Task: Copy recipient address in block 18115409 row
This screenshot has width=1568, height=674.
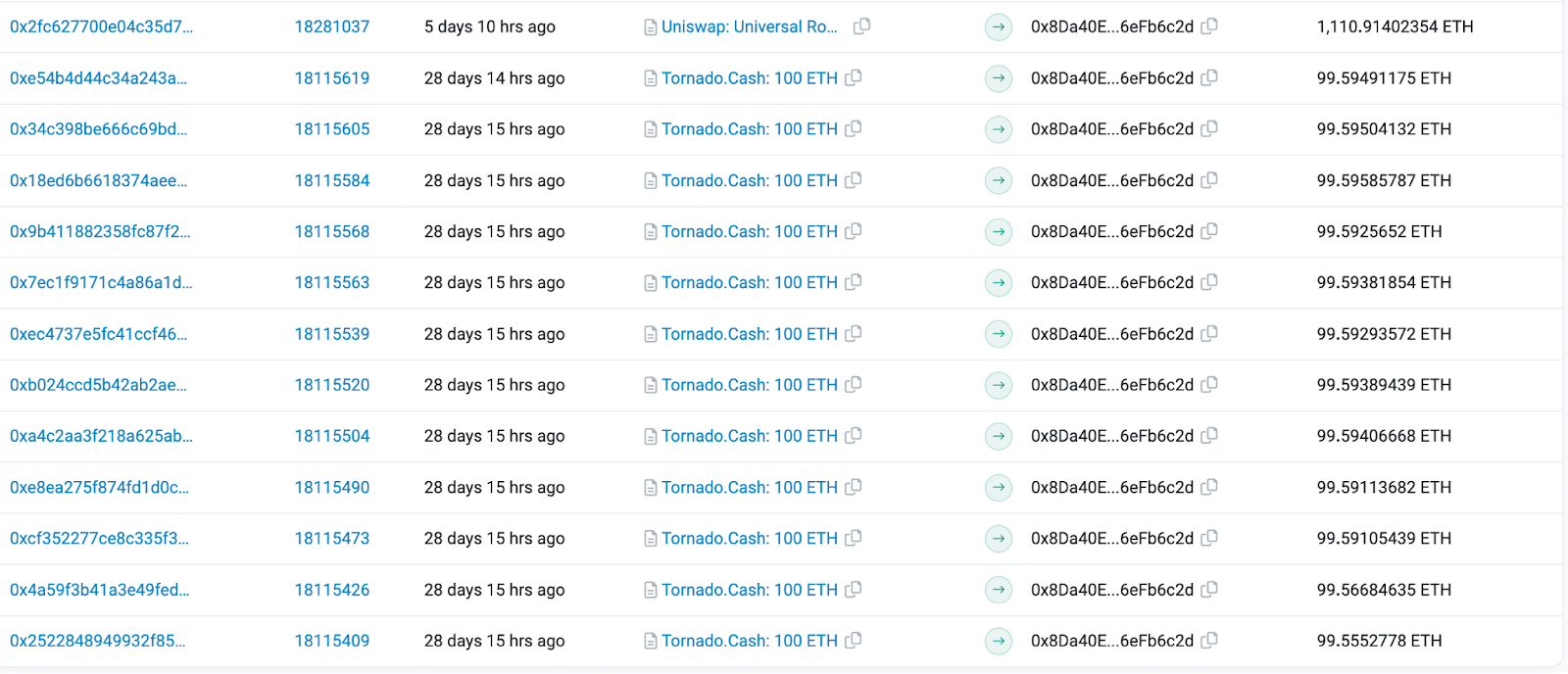Action: 1209,641
